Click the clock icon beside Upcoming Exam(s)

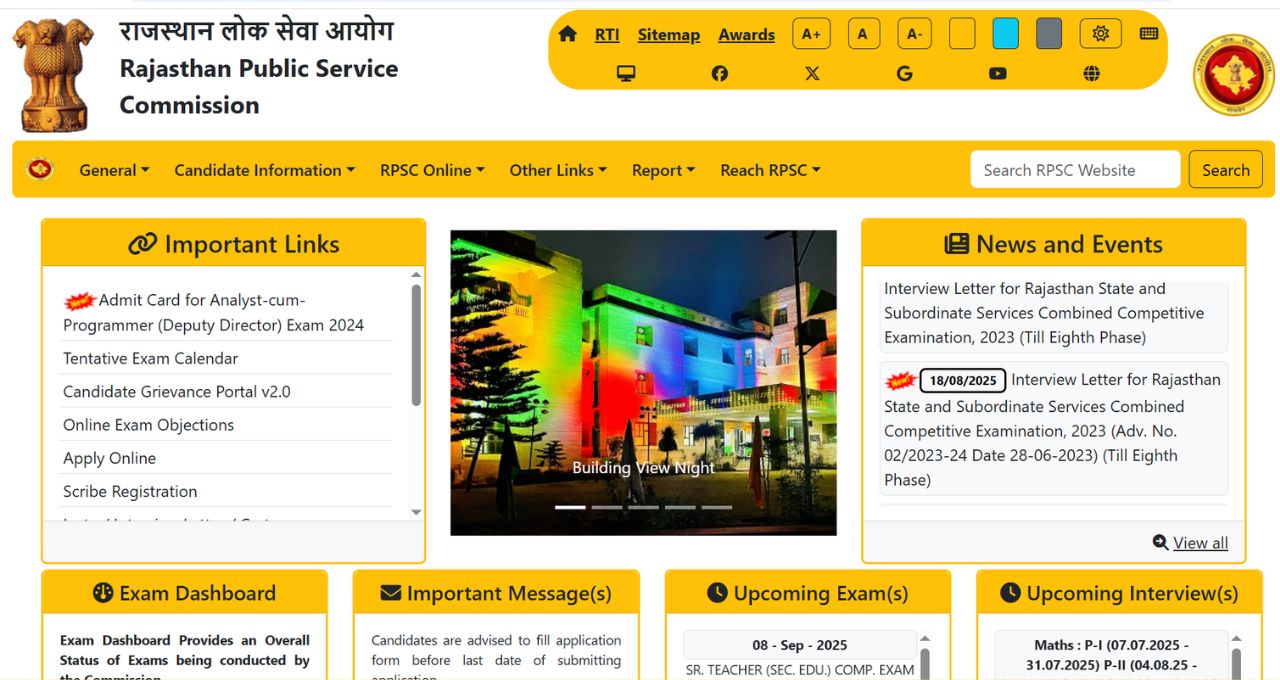point(717,593)
